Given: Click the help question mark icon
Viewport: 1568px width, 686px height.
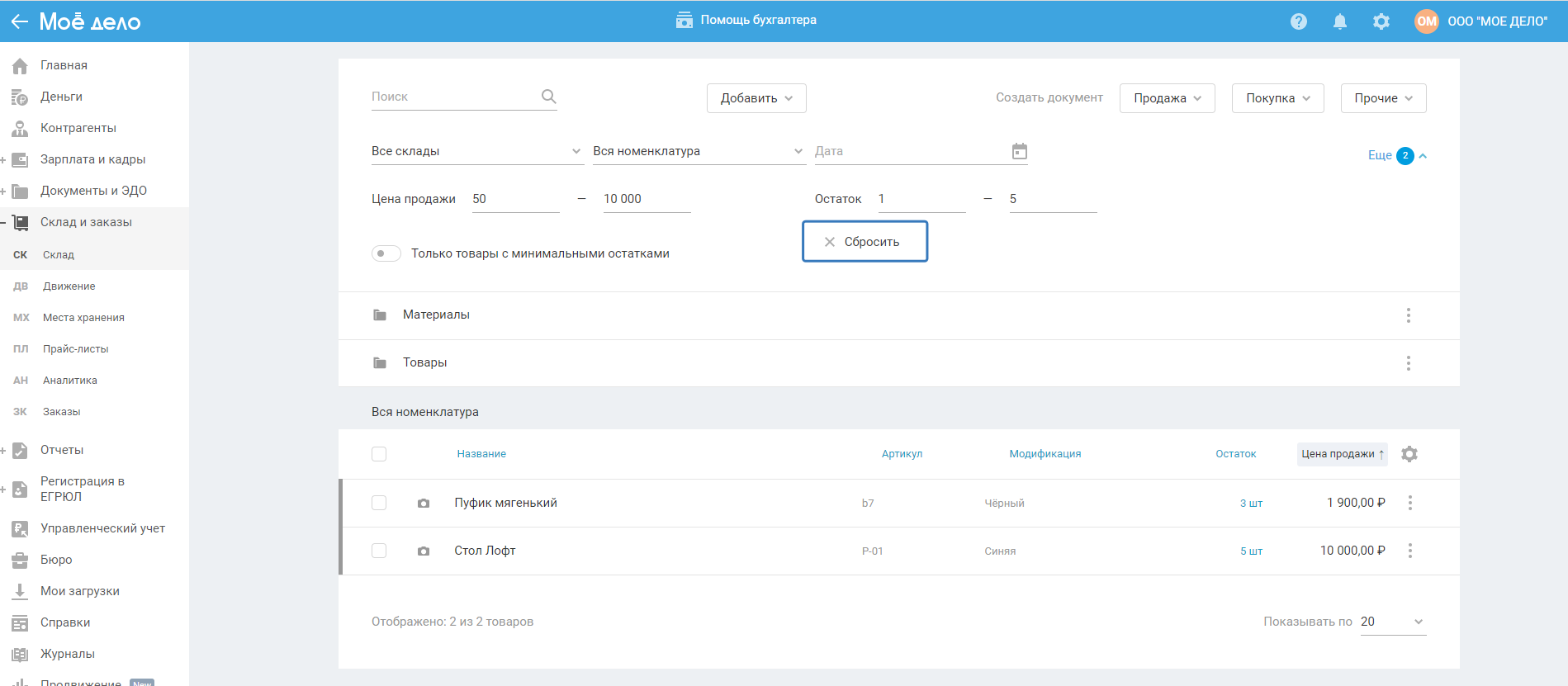Looking at the screenshot, I should 1298,21.
